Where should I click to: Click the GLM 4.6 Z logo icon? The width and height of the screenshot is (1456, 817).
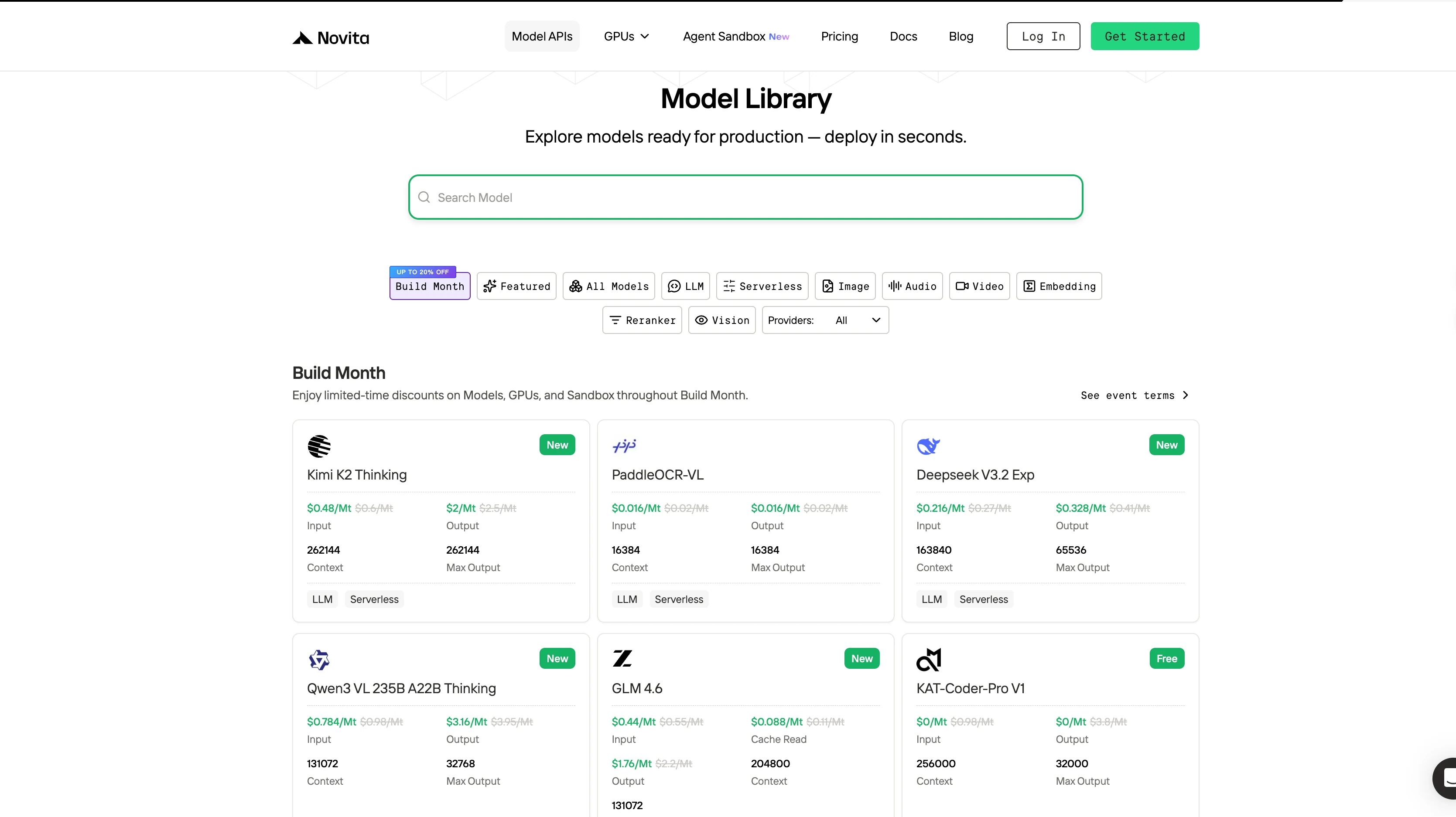[x=622, y=658]
